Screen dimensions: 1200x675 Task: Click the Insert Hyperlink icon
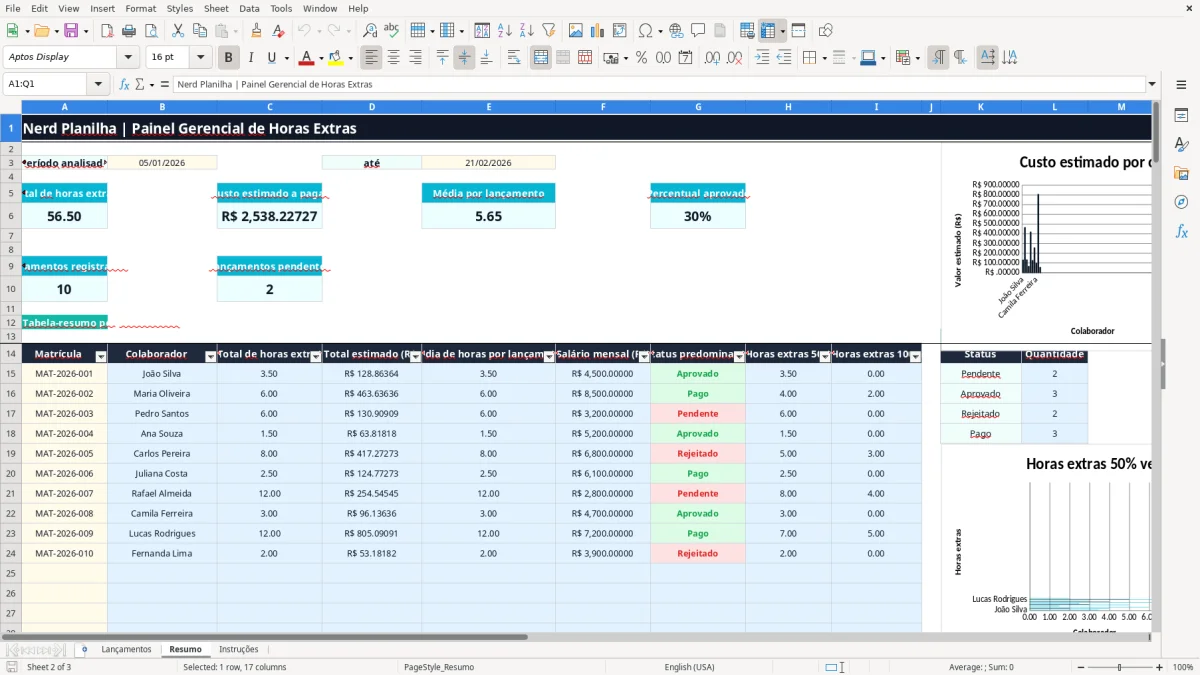[676, 31]
